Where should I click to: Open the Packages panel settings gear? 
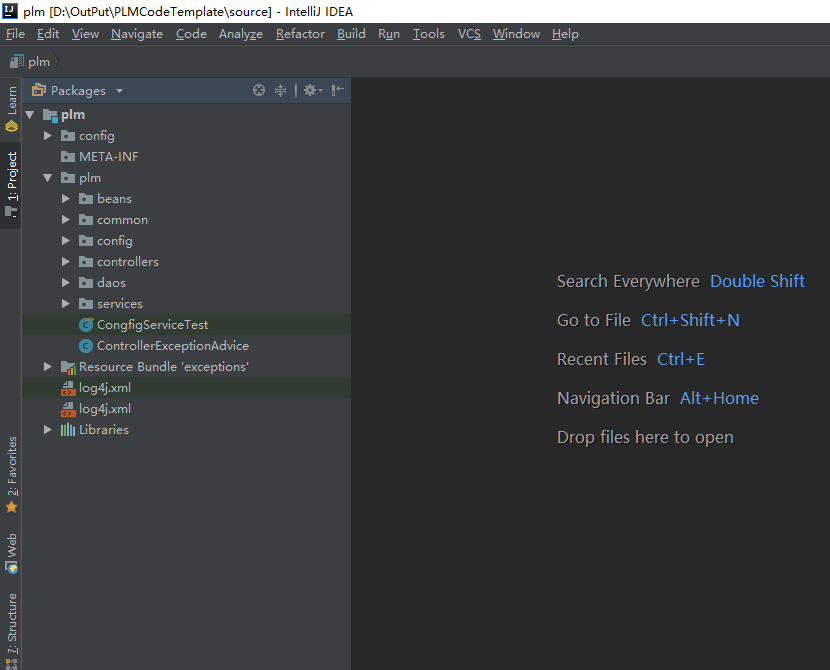pos(310,90)
